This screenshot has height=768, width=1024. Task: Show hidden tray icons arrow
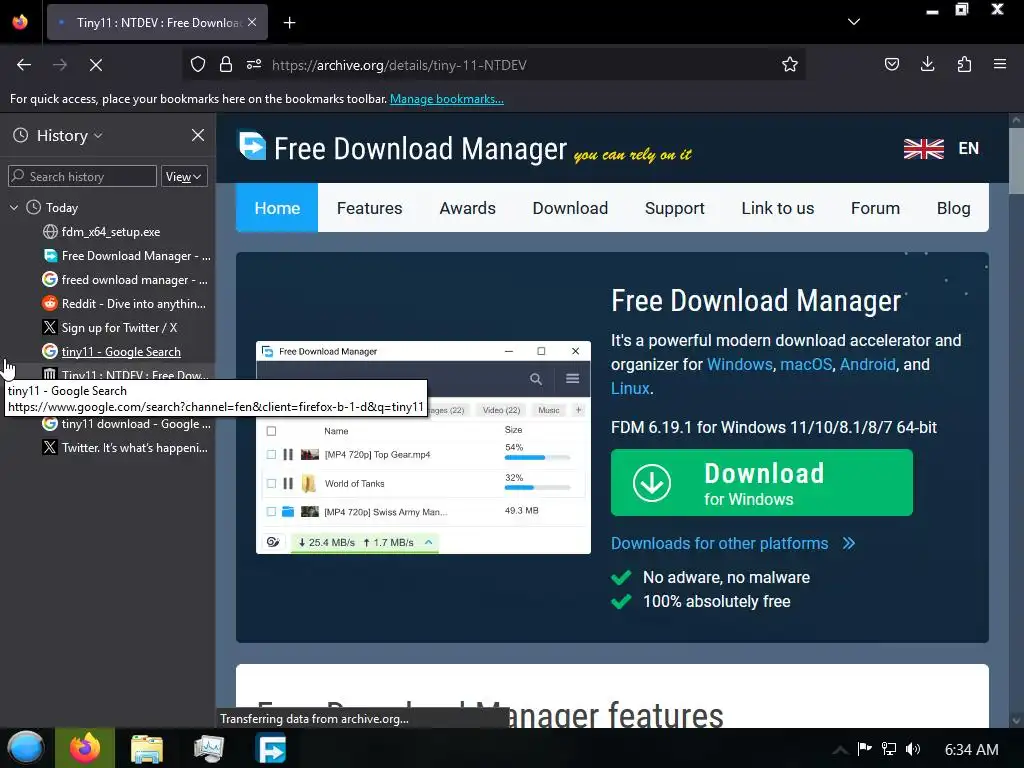840,749
